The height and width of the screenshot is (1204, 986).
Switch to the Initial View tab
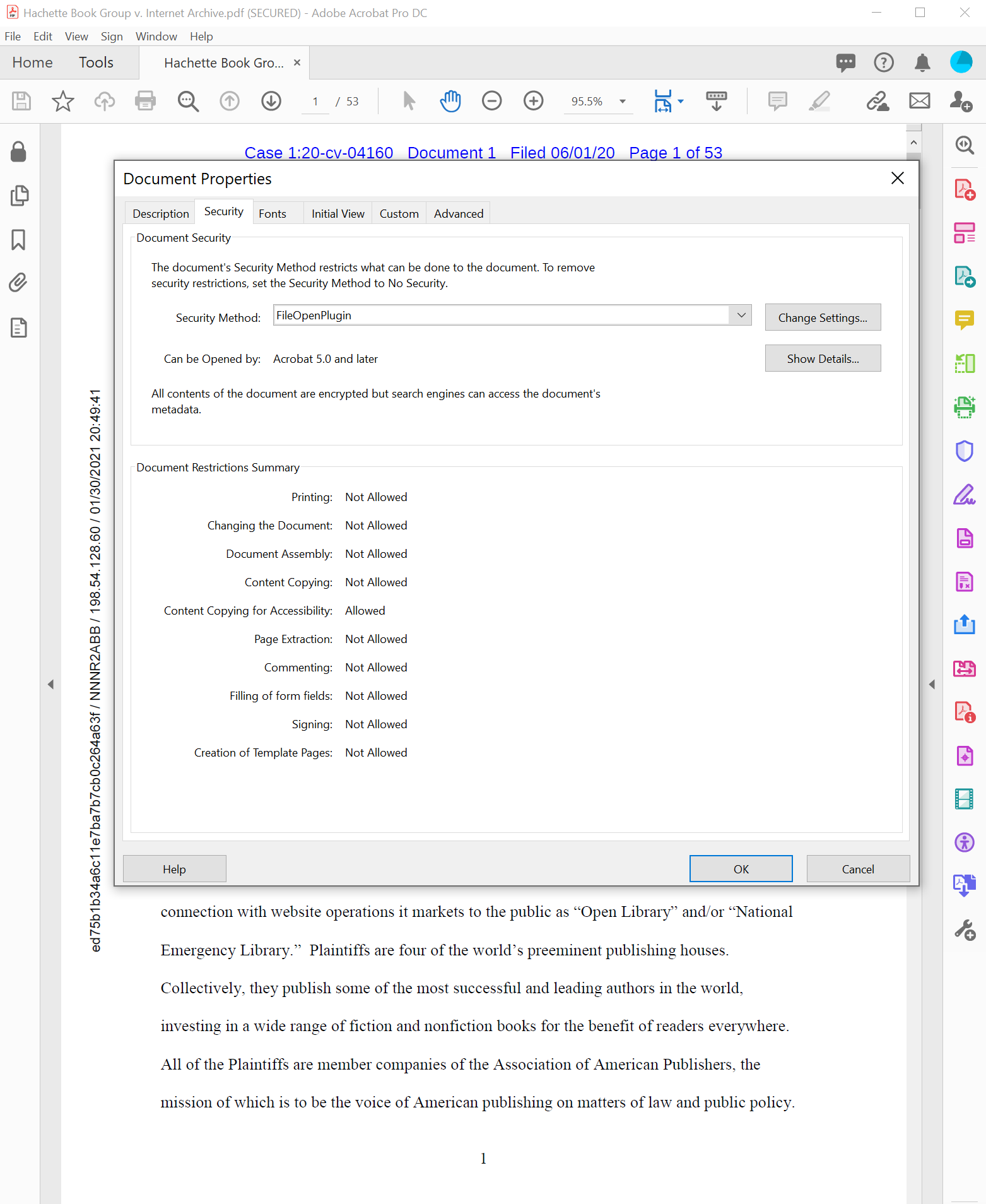tap(338, 213)
